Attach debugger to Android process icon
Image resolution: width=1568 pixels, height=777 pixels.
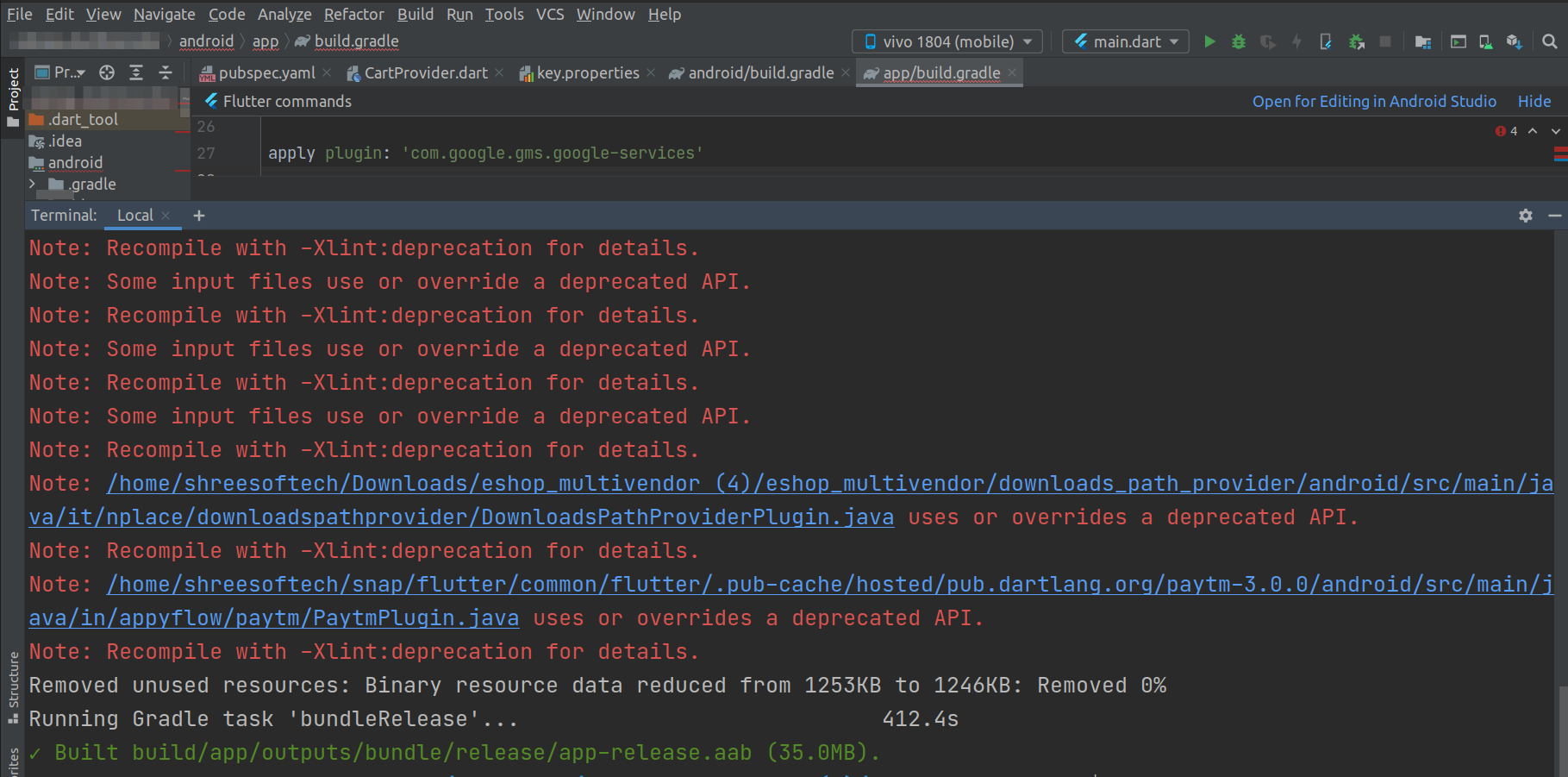click(1356, 41)
